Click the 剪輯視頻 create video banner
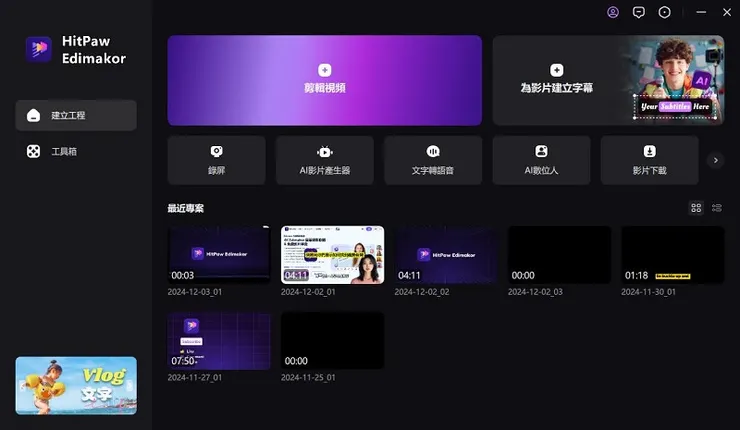 [x=325, y=80]
